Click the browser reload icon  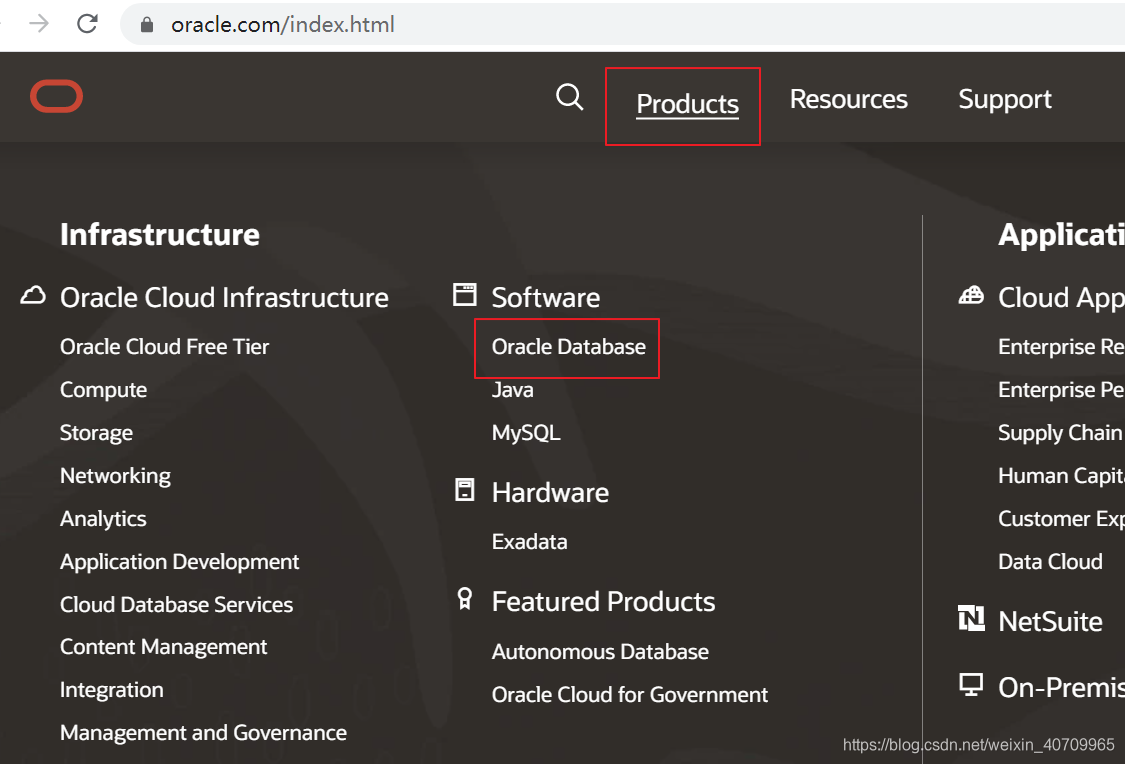click(x=88, y=24)
